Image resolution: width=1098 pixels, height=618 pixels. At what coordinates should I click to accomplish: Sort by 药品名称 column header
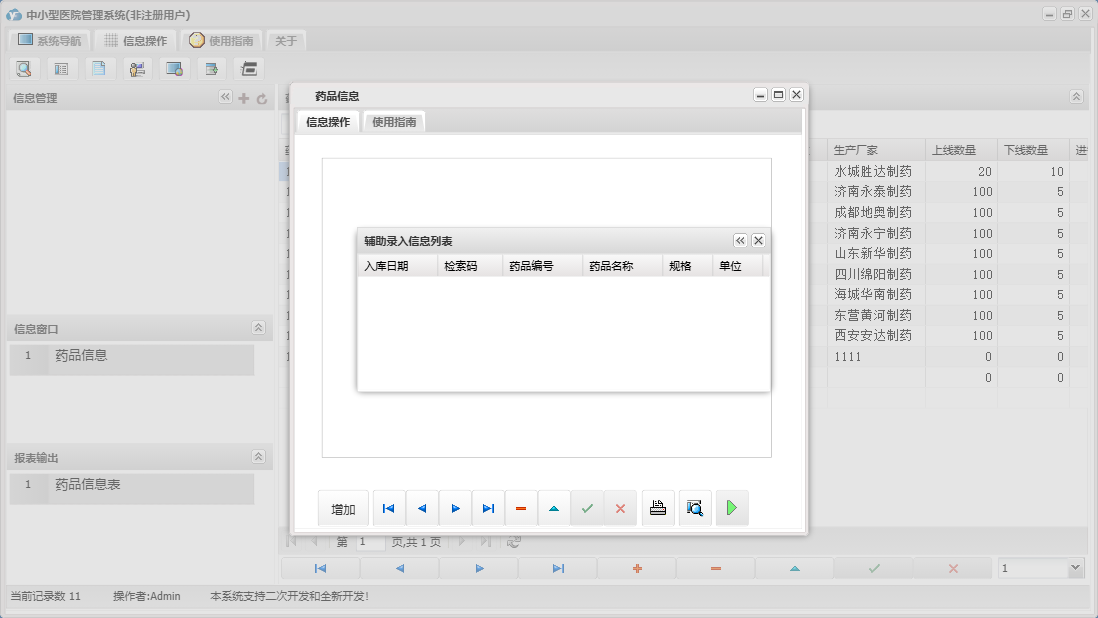pos(611,267)
